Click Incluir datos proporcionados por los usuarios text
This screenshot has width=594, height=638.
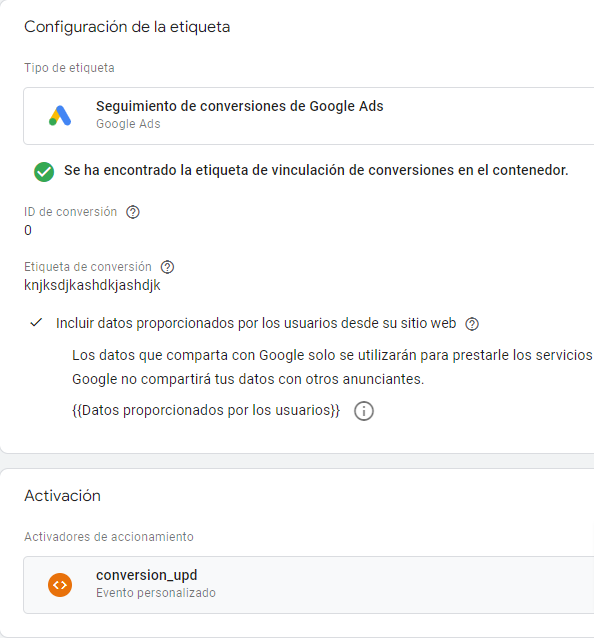point(256,323)
